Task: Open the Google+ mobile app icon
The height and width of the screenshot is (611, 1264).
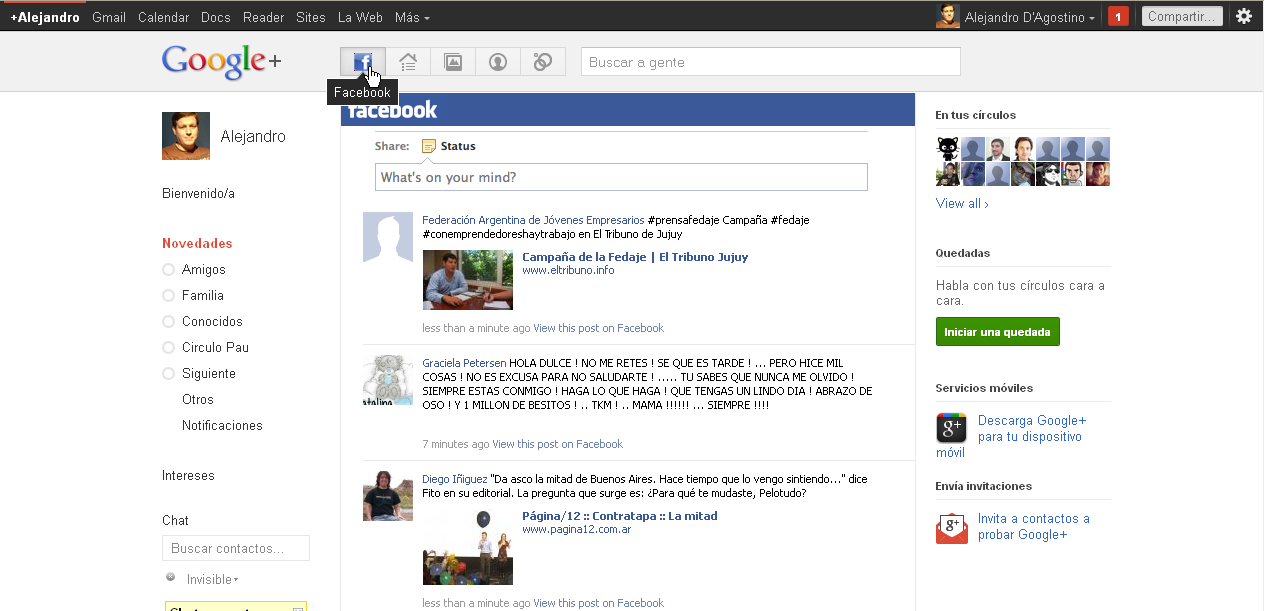Action: 951,428
